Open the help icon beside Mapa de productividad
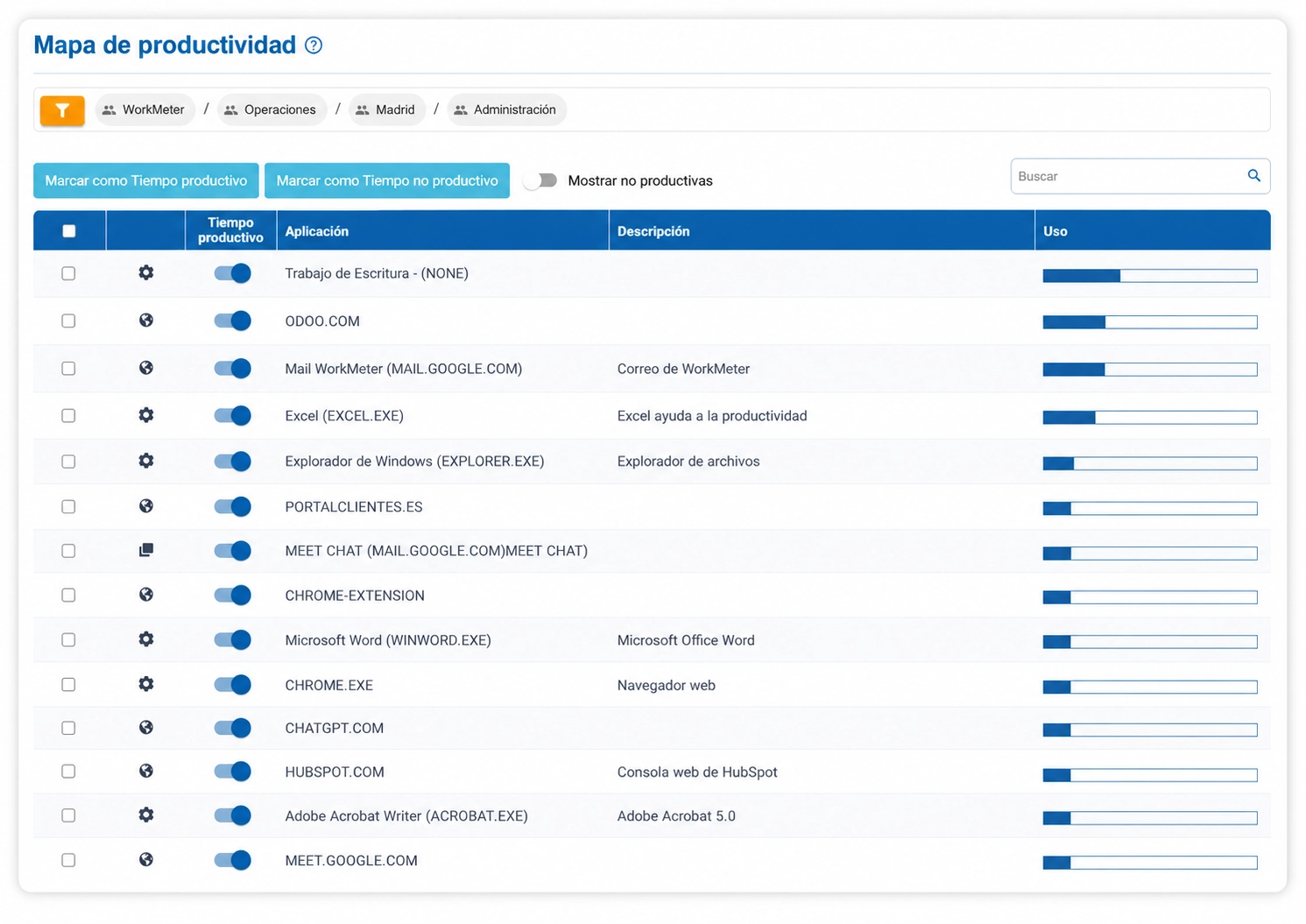The width and height of the screenshot is (1306, 924). 314,46
